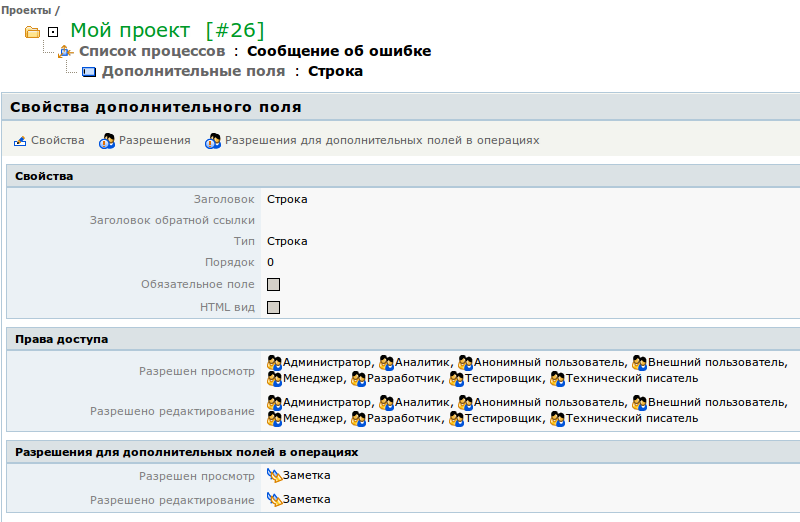This screenshot has height=522, width=800.
Task: Click the Список процессов workflow icon
Action: (x=66, y=52)
